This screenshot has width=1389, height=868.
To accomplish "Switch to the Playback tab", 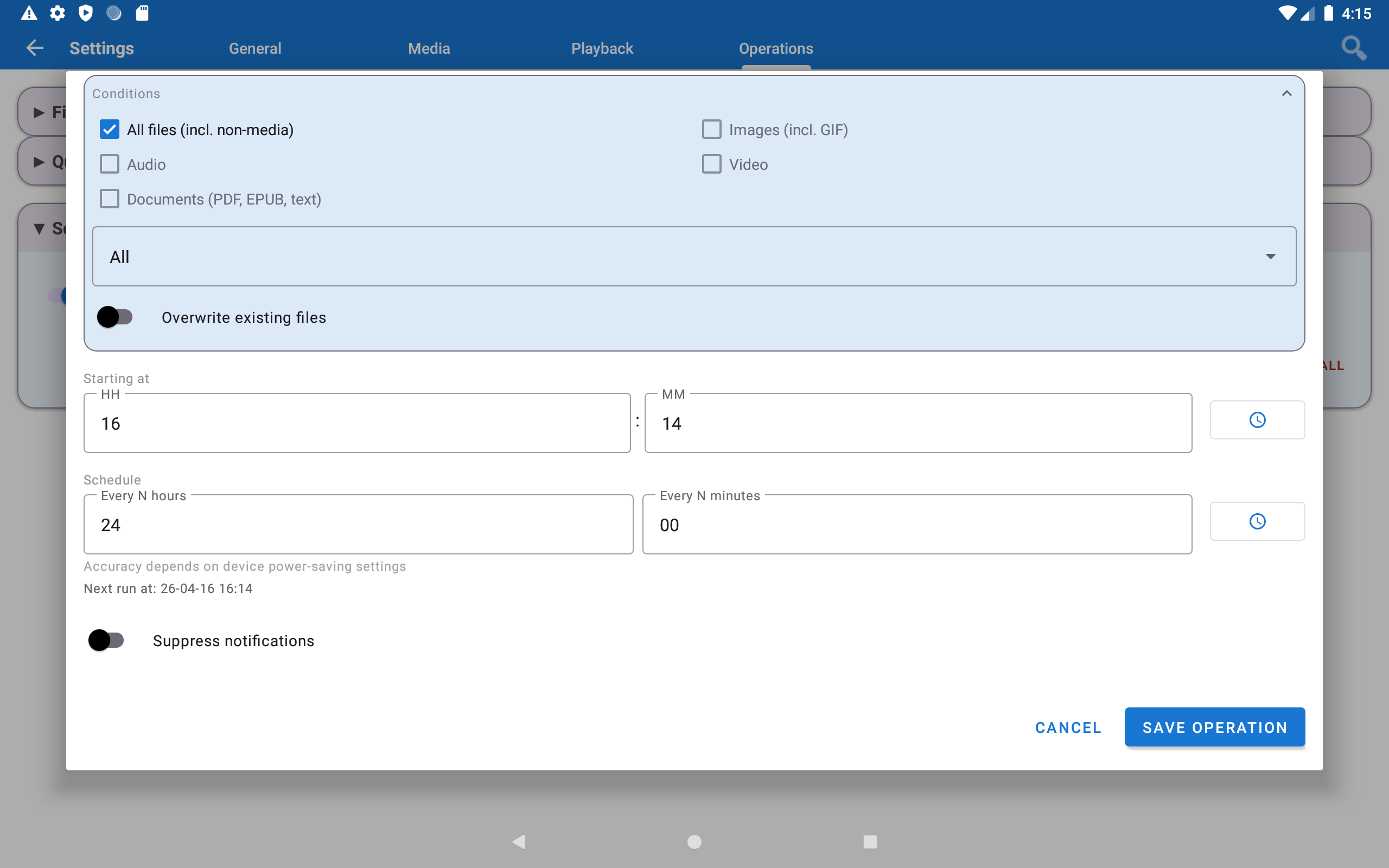I will point(602,48).
